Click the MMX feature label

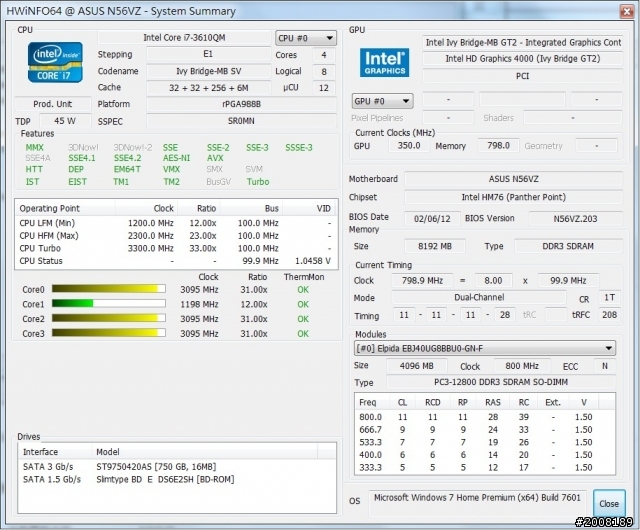point(34,147)
